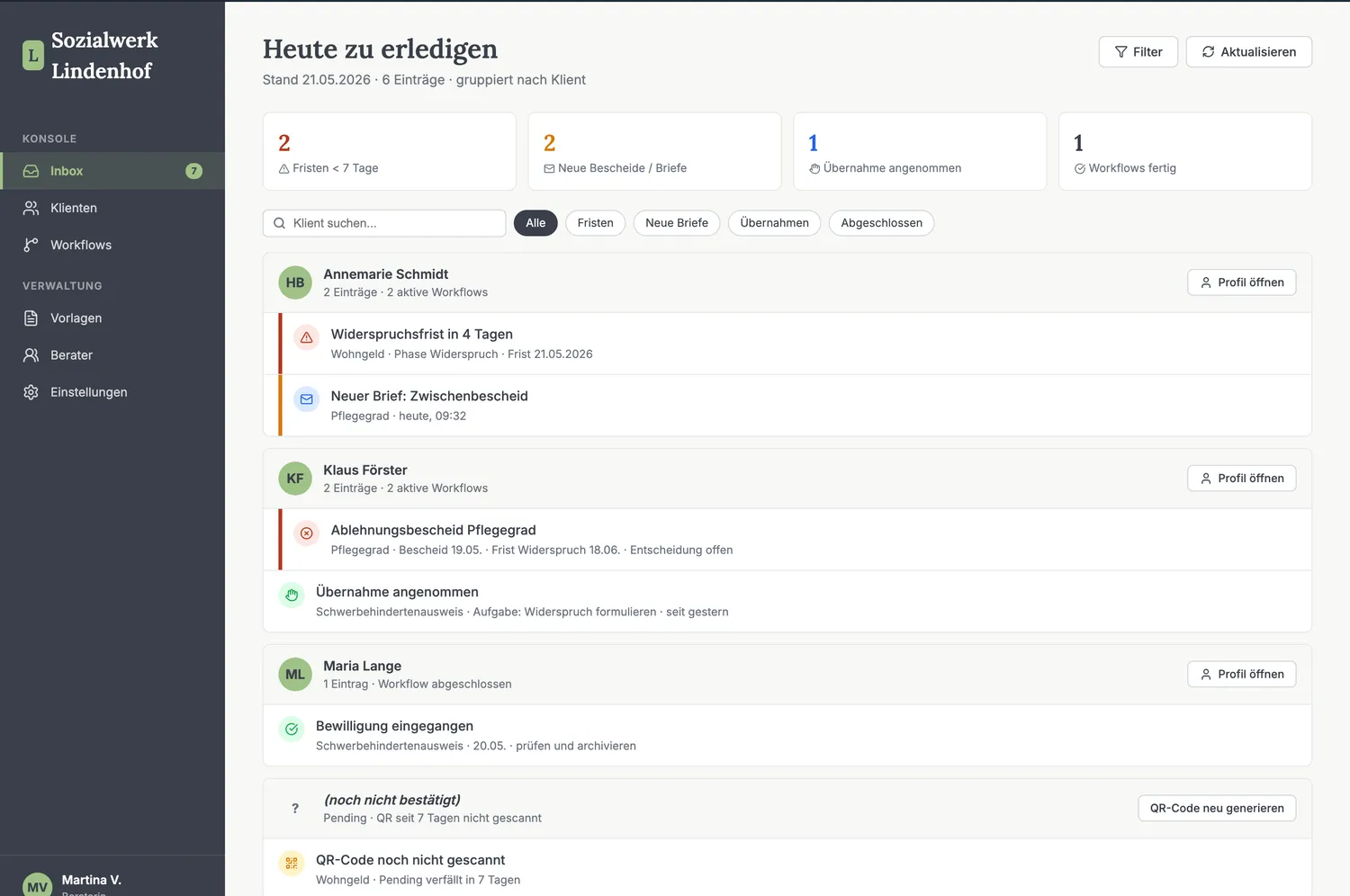Open profile of Annemarie Schmidt
The width and height of the screenshot is (1350, 896).
(x=1242, y=282)
